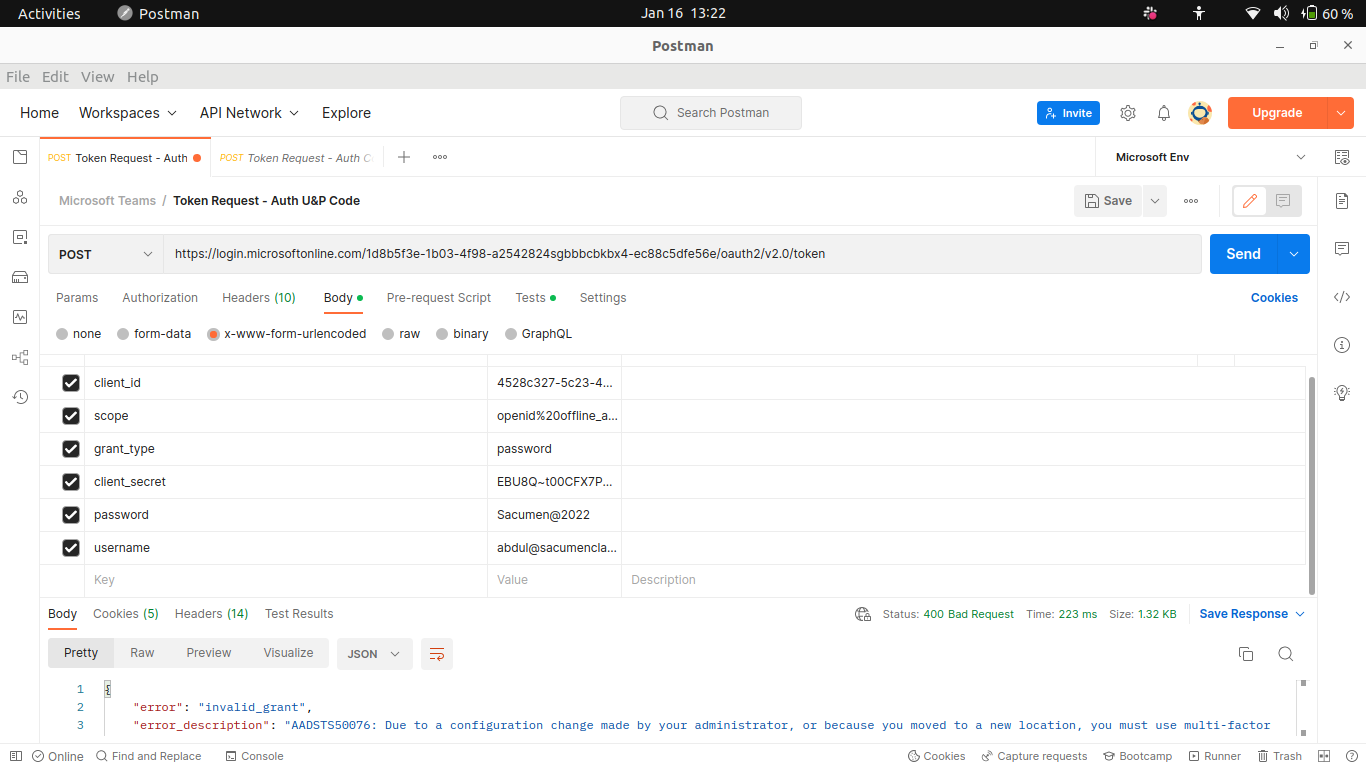Open the Mock Servers sidebar icon
The image size is (1366, 768).
click(x=20, y=277)
